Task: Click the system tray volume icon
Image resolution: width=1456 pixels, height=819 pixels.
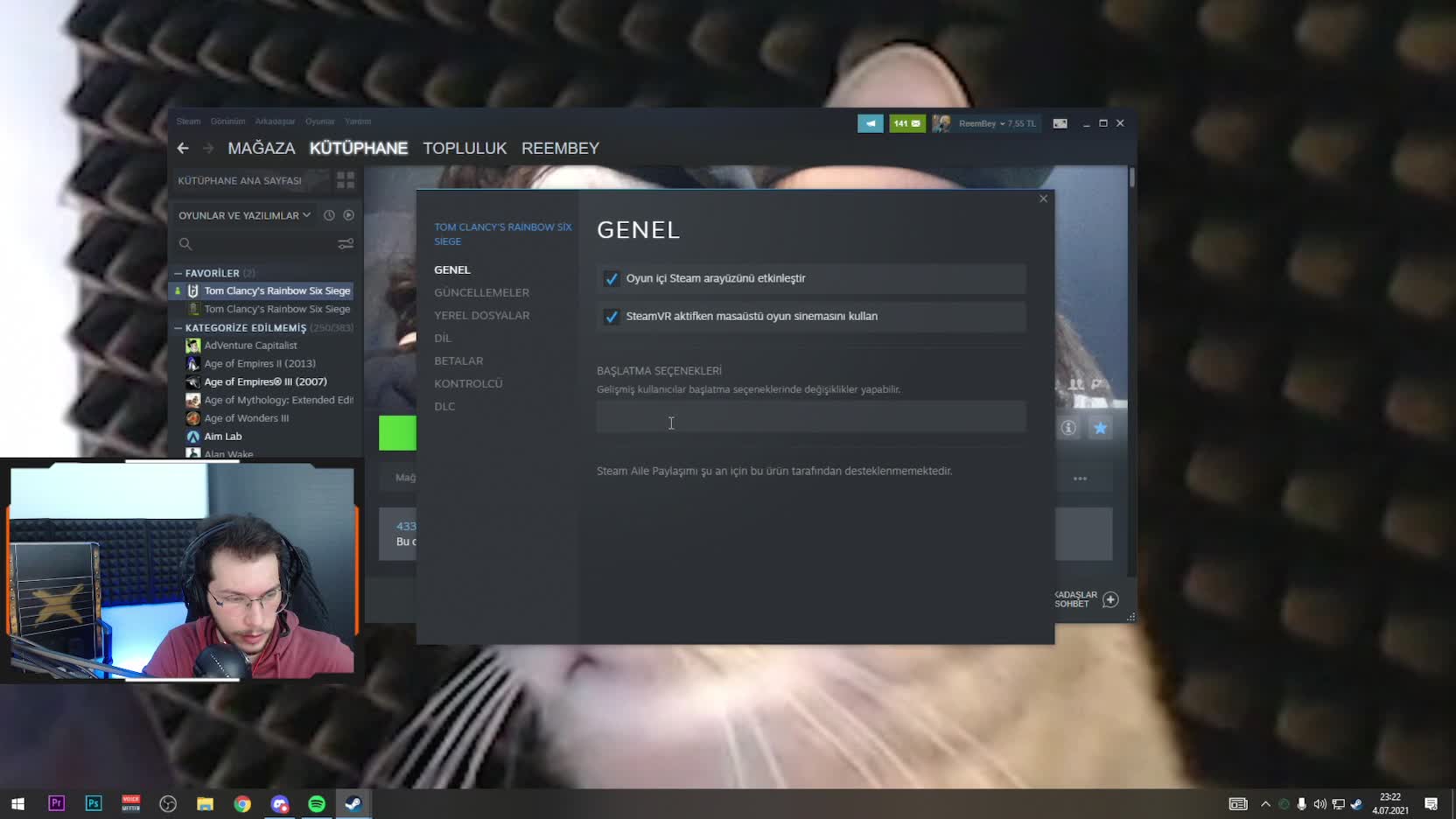Action: tap(1320, 803)
